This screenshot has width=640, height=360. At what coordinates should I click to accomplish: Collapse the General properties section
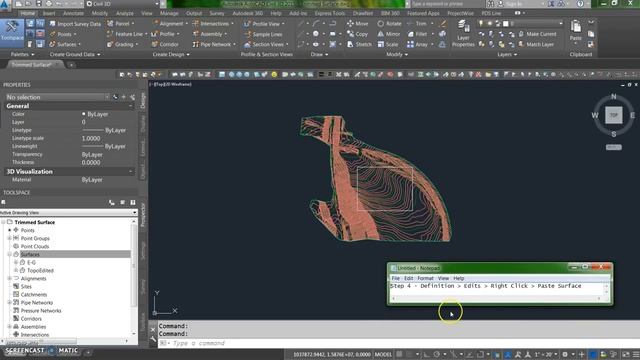pyautogui.click(x=131, y=106)
